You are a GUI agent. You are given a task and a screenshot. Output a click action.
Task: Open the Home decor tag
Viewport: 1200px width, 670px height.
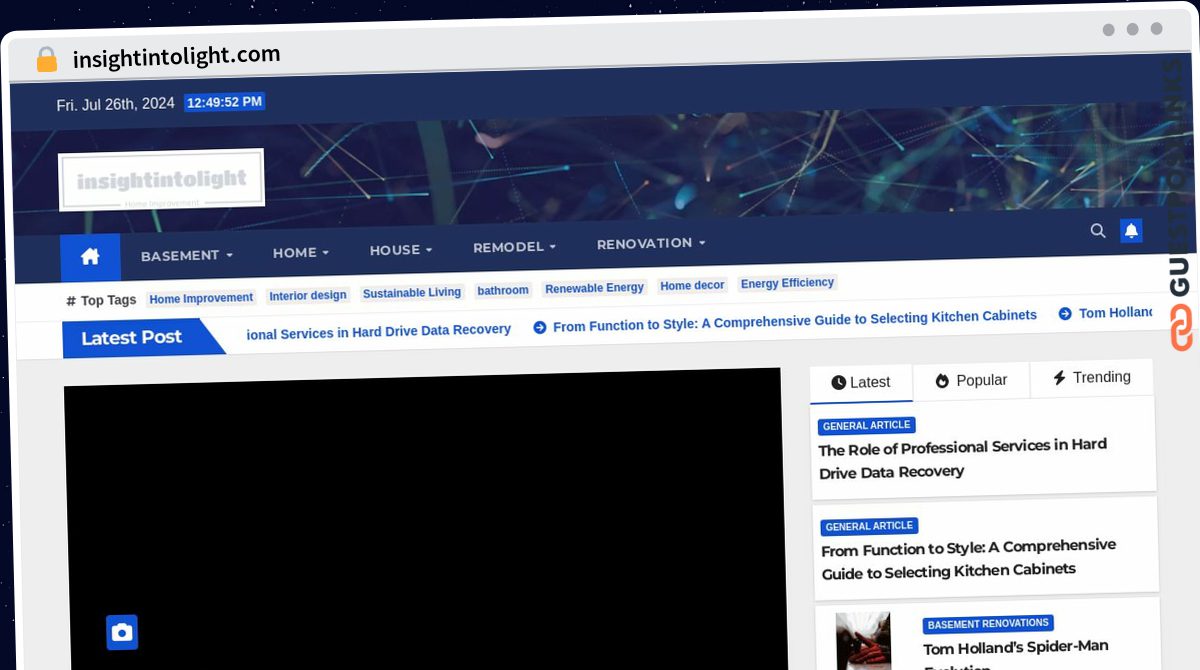pyautogui.click(x=692, y=285)
